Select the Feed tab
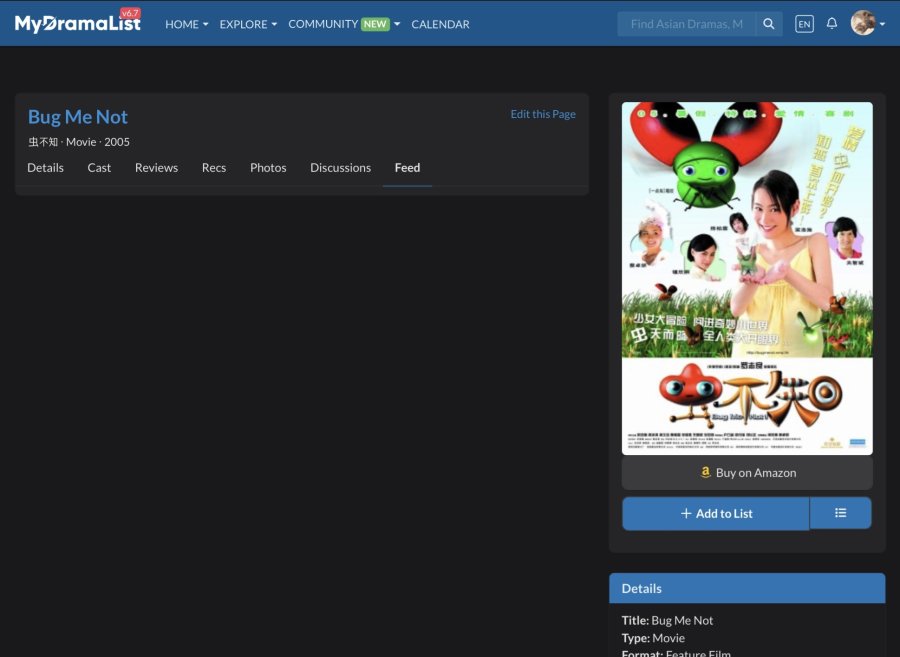 pyautogui.click(x=407, y=168)
